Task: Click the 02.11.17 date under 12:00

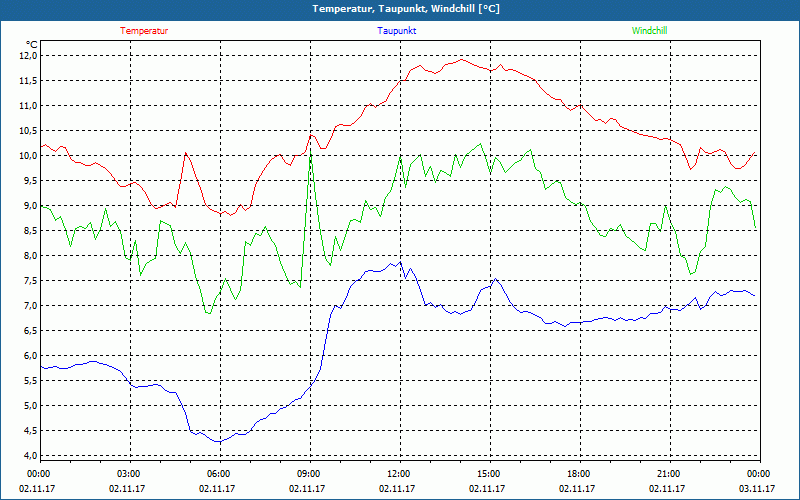Action: point(397,488)
